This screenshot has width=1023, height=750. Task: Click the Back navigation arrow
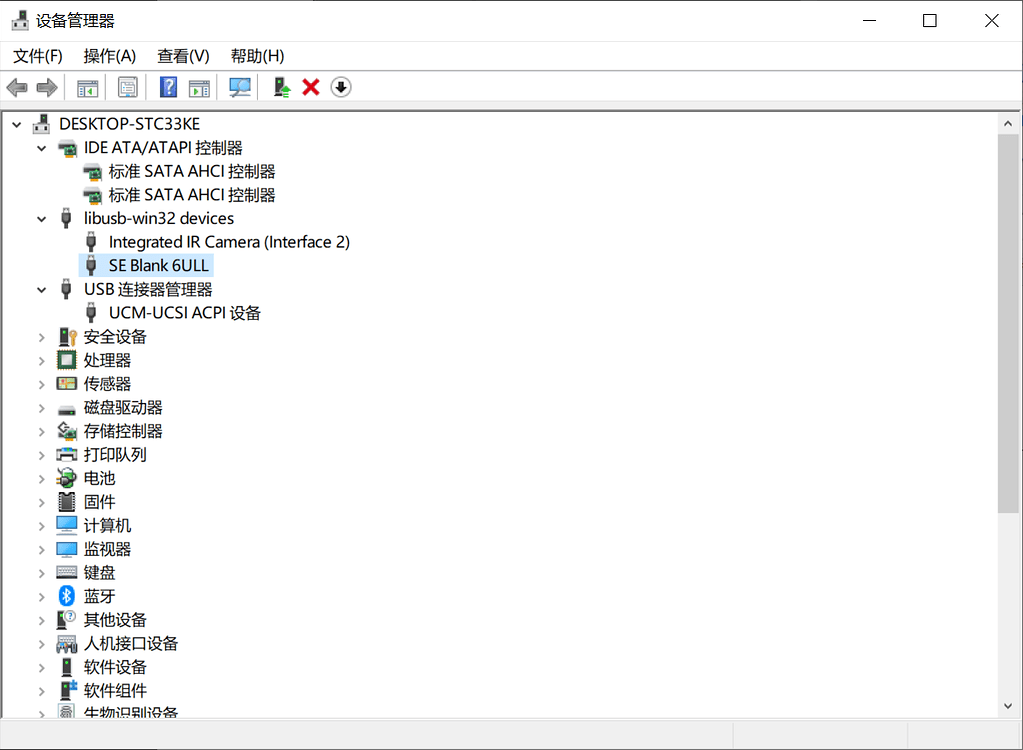16,87
